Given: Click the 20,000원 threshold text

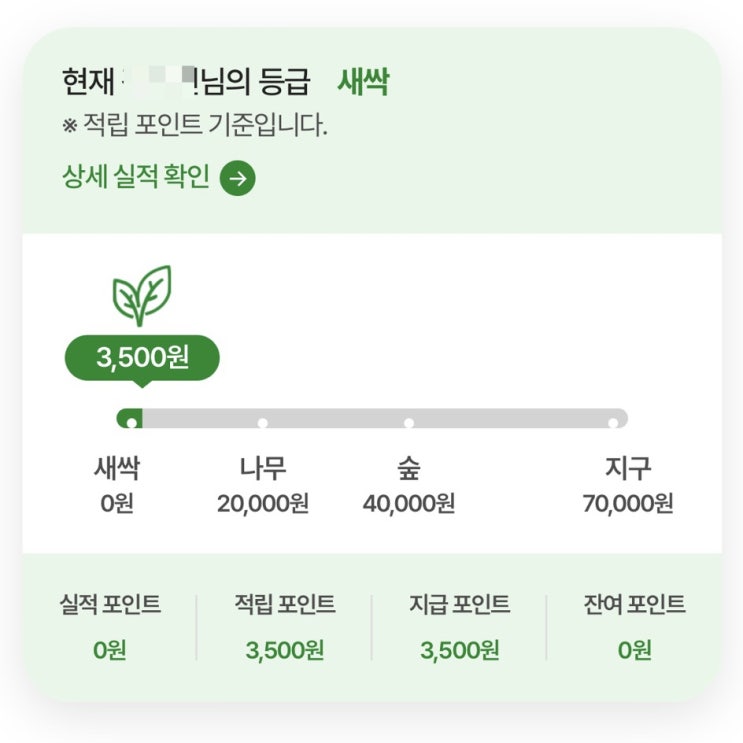Looking at the screenshot, I should [x=263, y=503].
